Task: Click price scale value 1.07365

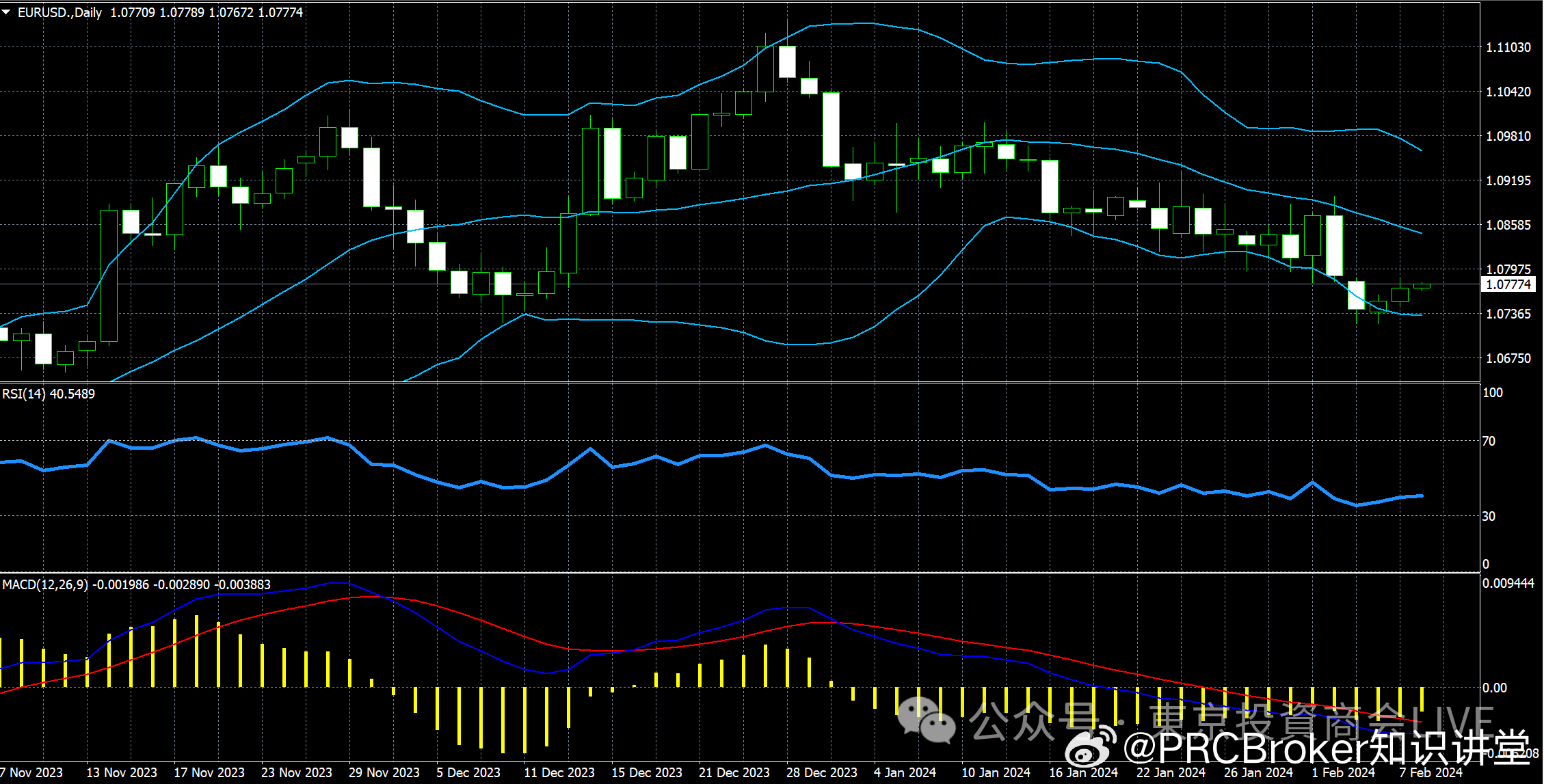Action: pyautogui.click(x=1508, y=314)
